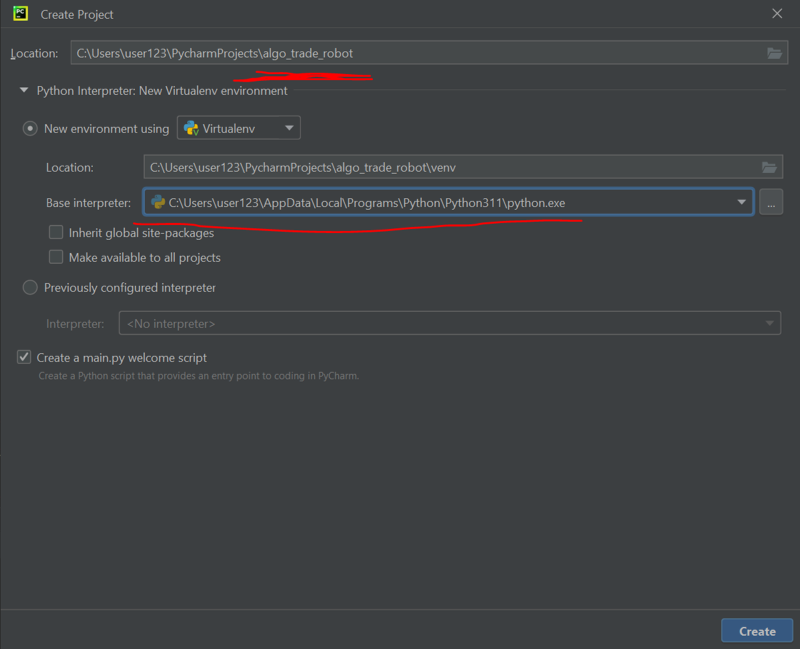The height and width of the screenshot is (649, 800).
Task: Click the Python Interpreter: New Virtualenv environment heading
Action: pos(162,91)
